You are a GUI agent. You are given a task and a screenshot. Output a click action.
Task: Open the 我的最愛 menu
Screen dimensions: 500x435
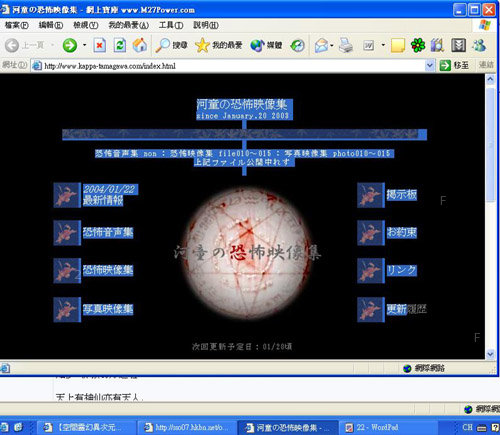coord(129,25)
